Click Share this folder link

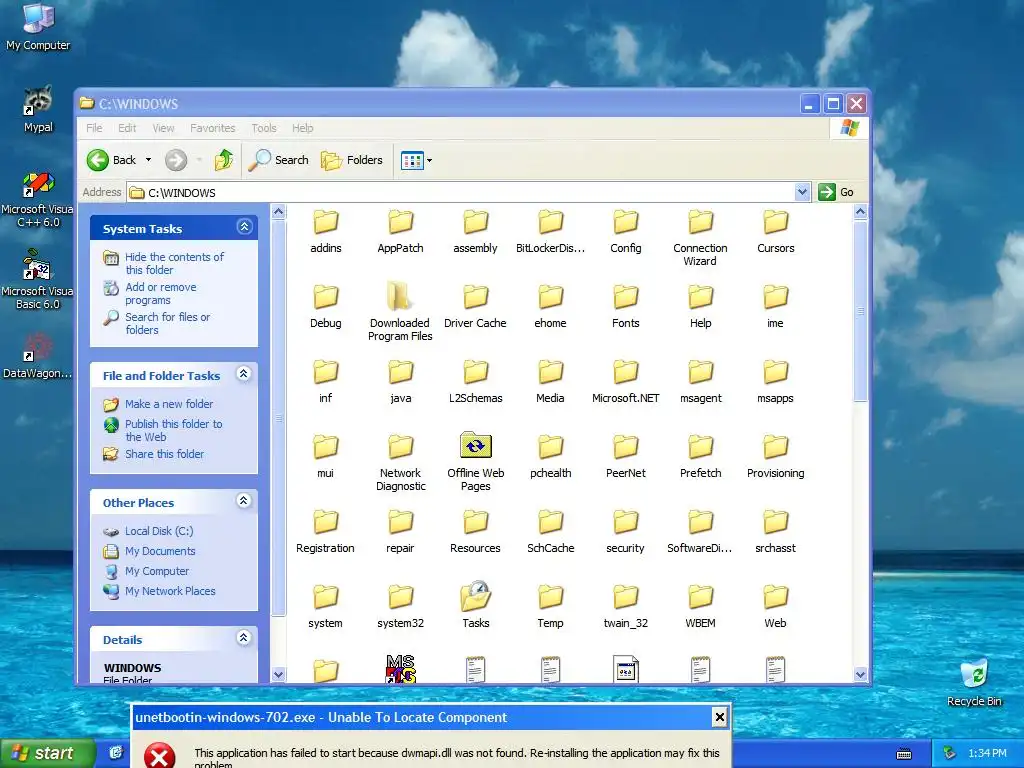click(165, 454)
